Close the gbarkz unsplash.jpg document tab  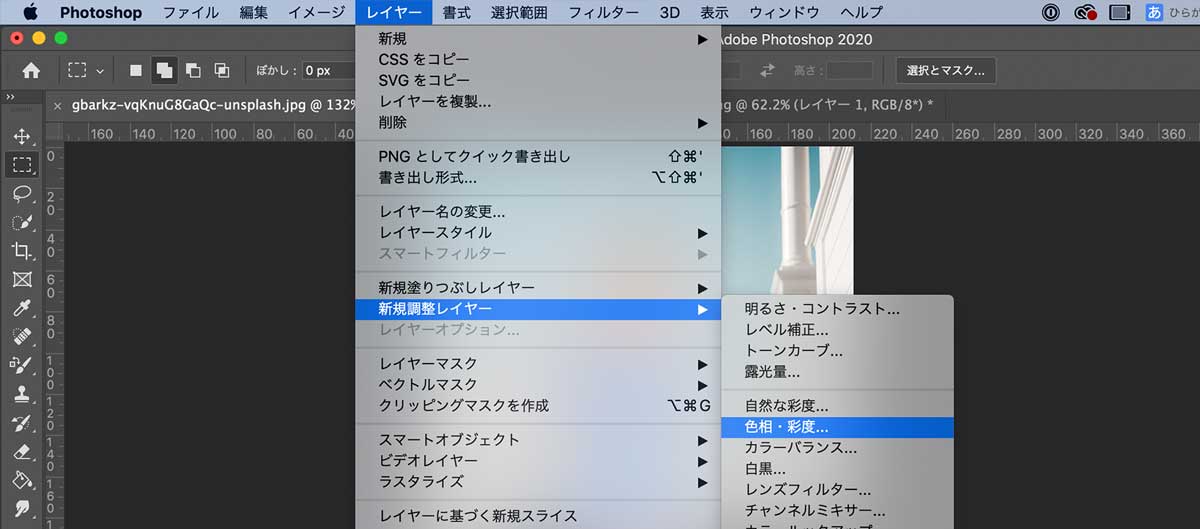(x=58, y=105)
